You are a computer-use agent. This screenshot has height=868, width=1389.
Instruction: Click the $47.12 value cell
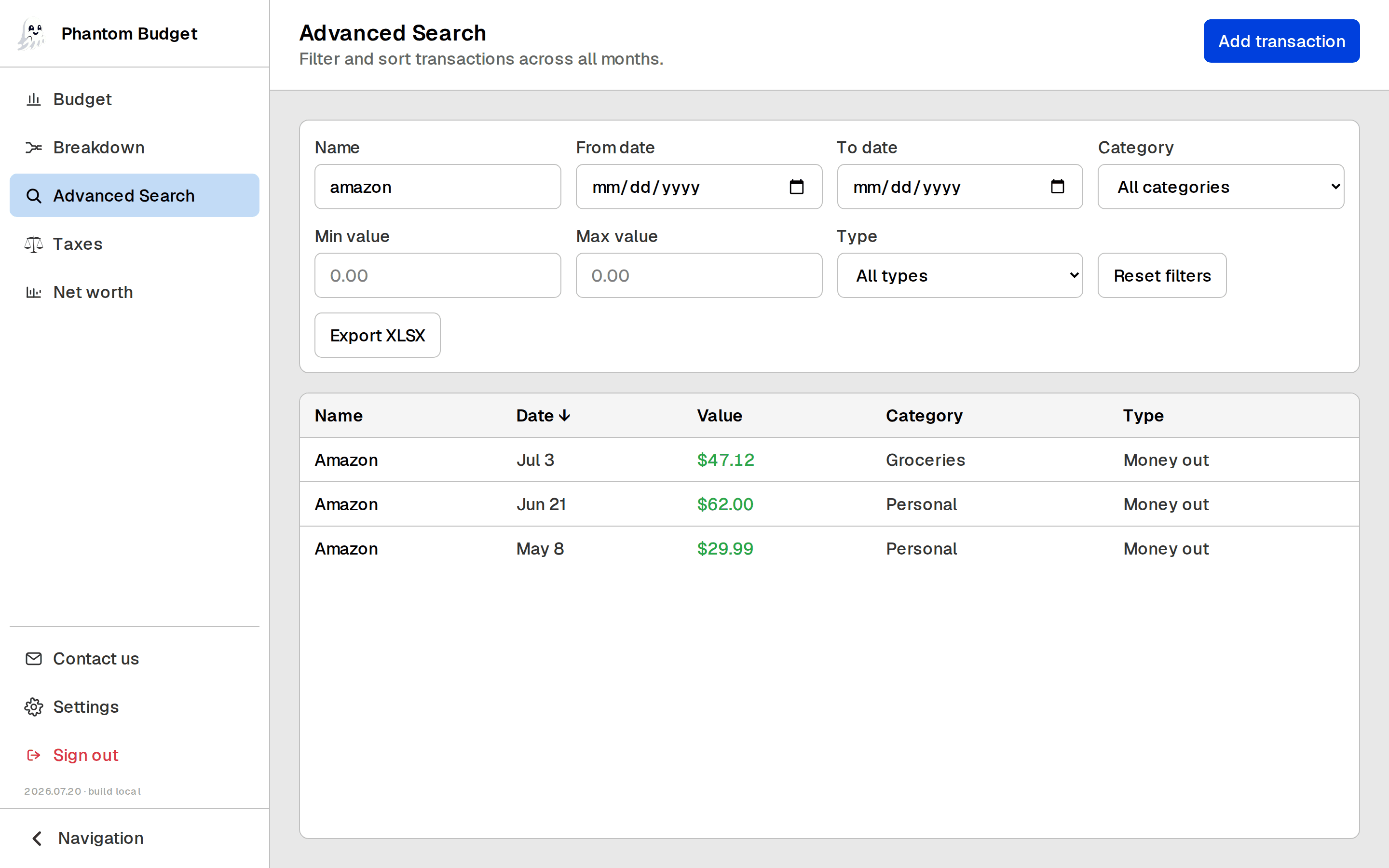pyautogui.click(x=725, y=460)
